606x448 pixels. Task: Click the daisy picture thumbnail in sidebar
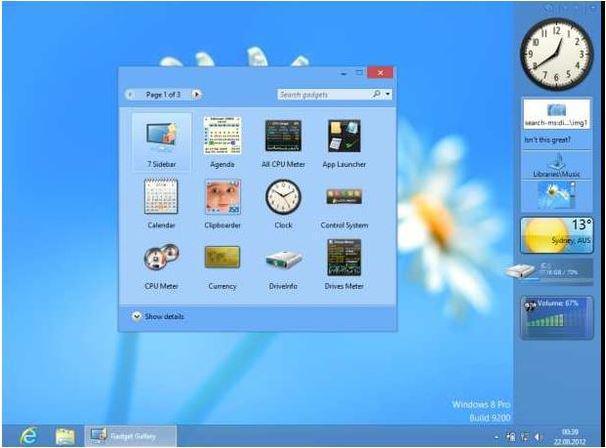click(557, 196)
